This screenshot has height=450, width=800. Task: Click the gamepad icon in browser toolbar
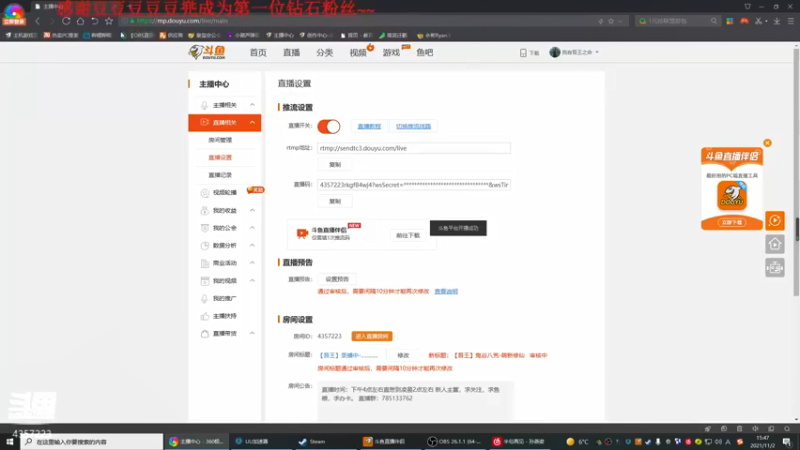744,21
